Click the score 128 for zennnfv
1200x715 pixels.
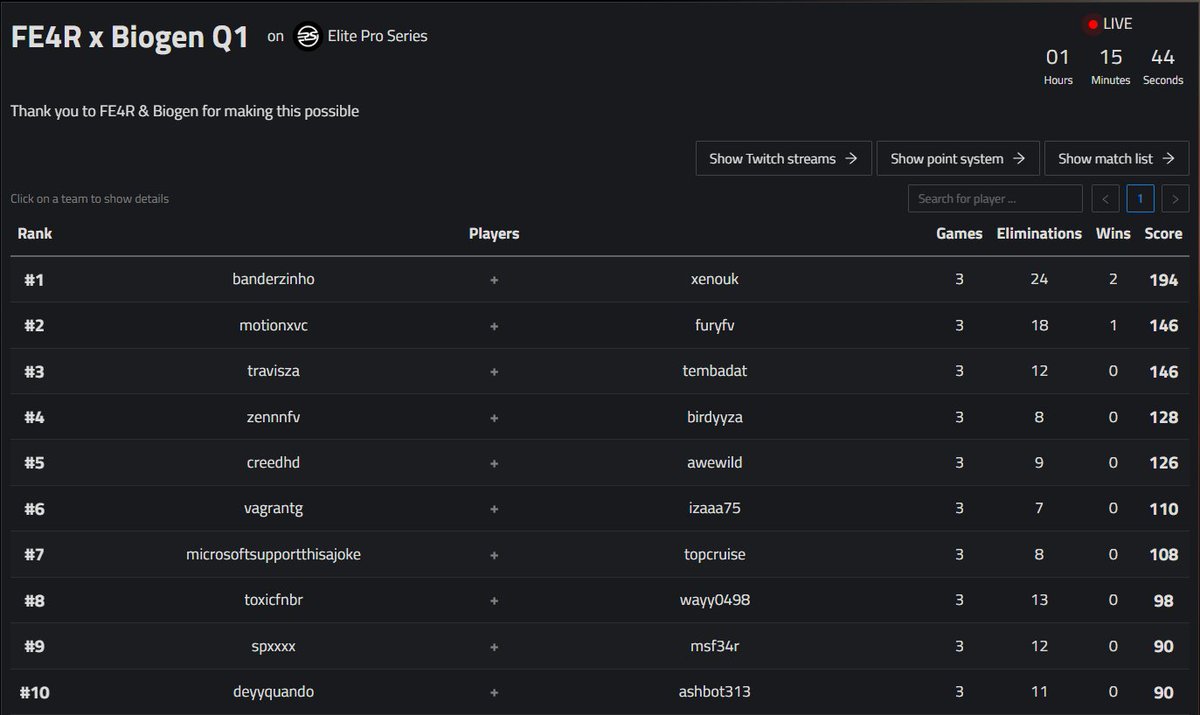pos(1164,417)
